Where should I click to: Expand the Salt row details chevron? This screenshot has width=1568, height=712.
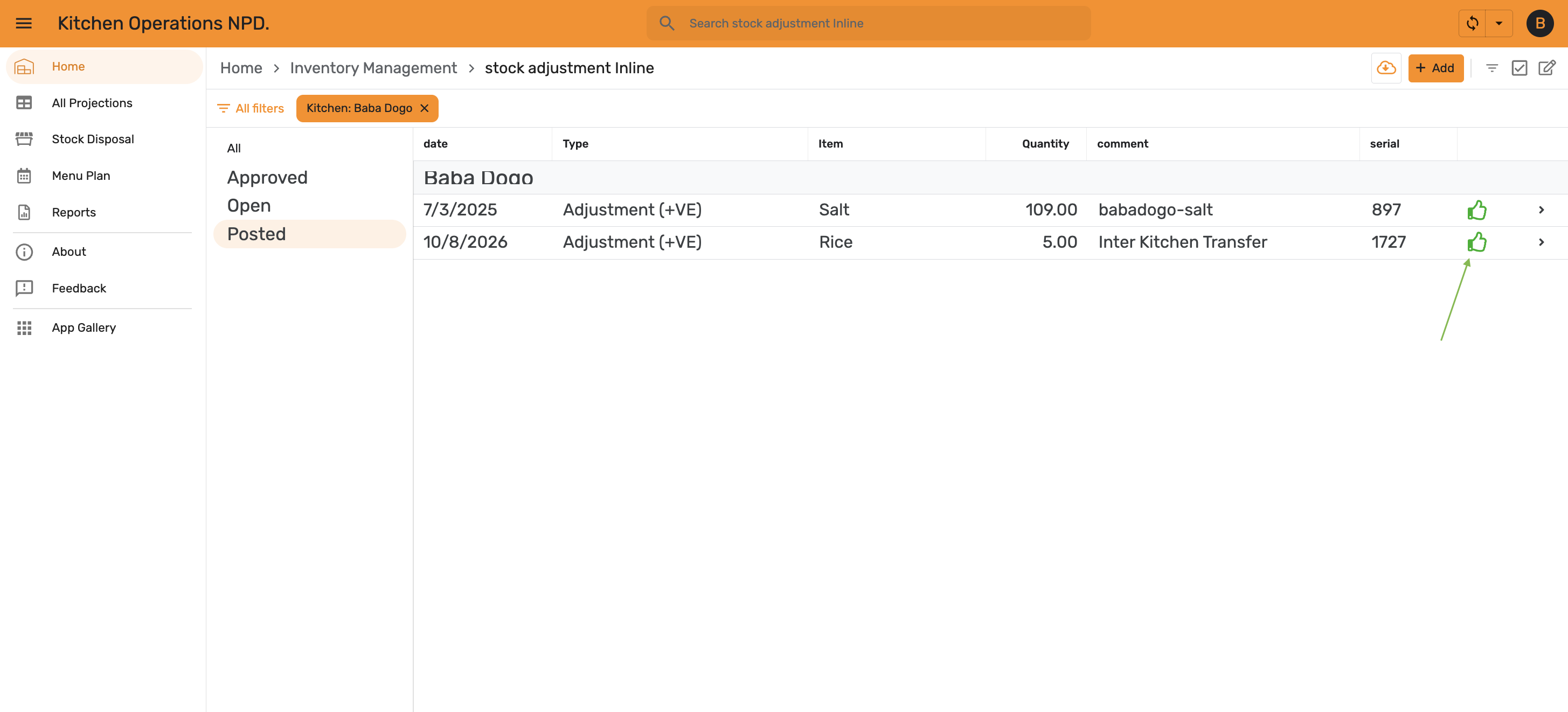tap(1541, 210)
